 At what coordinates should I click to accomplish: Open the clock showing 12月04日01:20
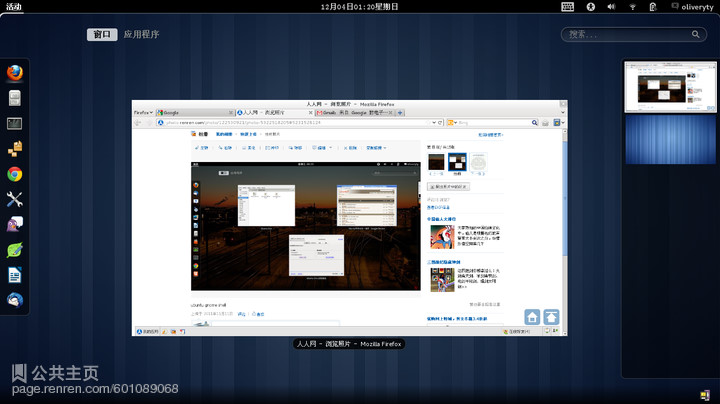point(359,6)
